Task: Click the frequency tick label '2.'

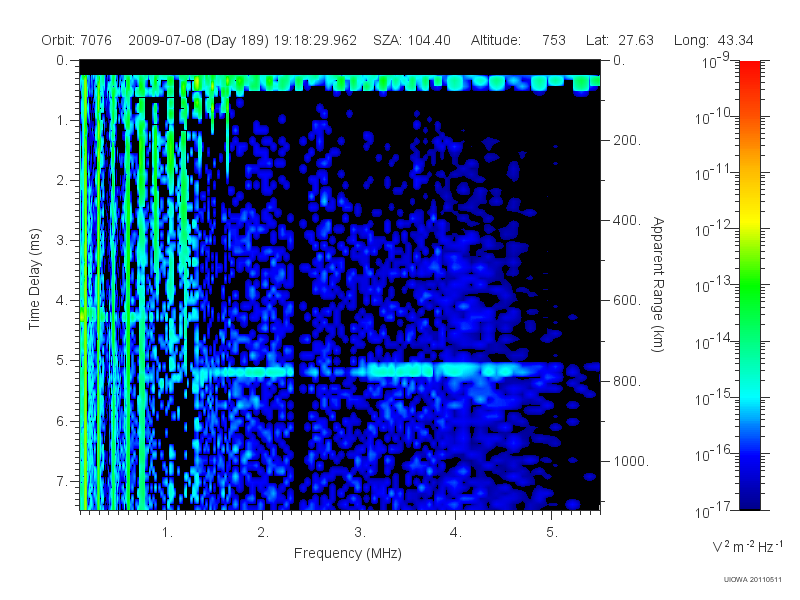Action: 263,533
